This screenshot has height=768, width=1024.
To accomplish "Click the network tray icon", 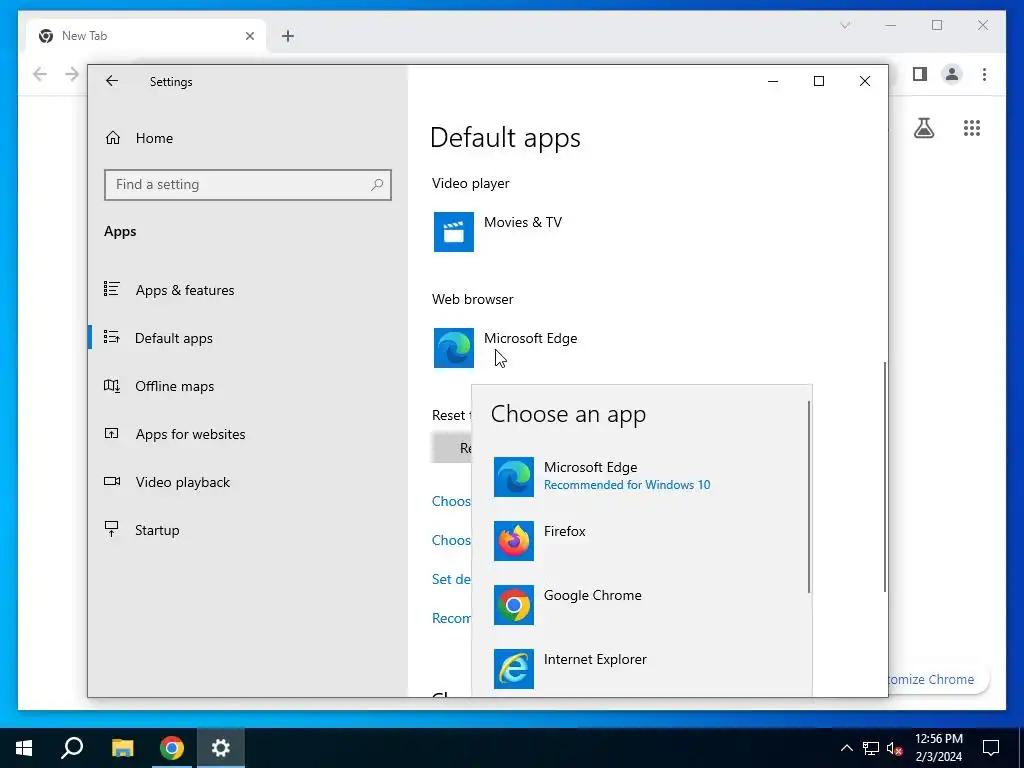I will point(871,748).
